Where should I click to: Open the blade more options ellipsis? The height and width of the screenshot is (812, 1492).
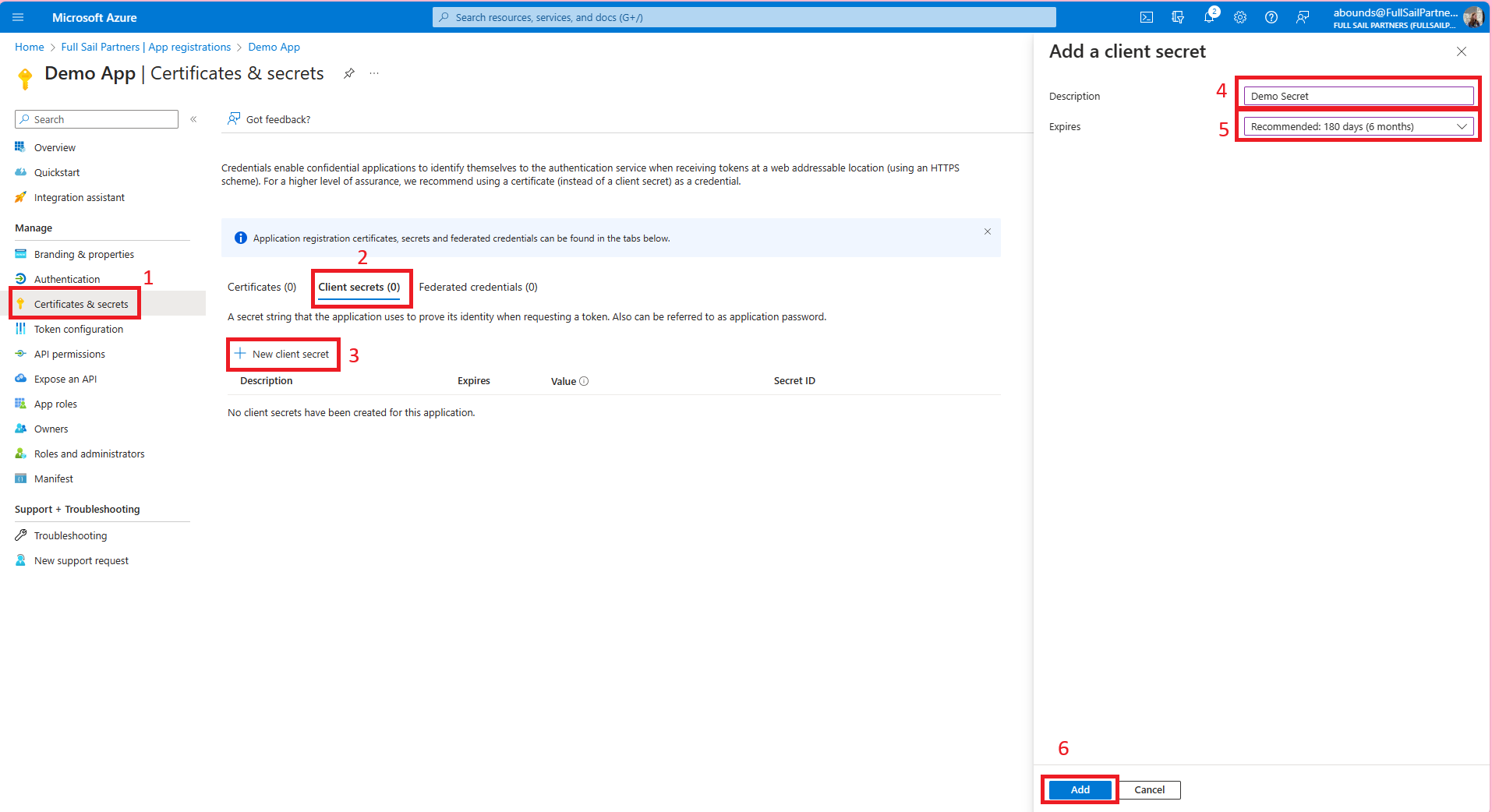click(x=373, y=73)
